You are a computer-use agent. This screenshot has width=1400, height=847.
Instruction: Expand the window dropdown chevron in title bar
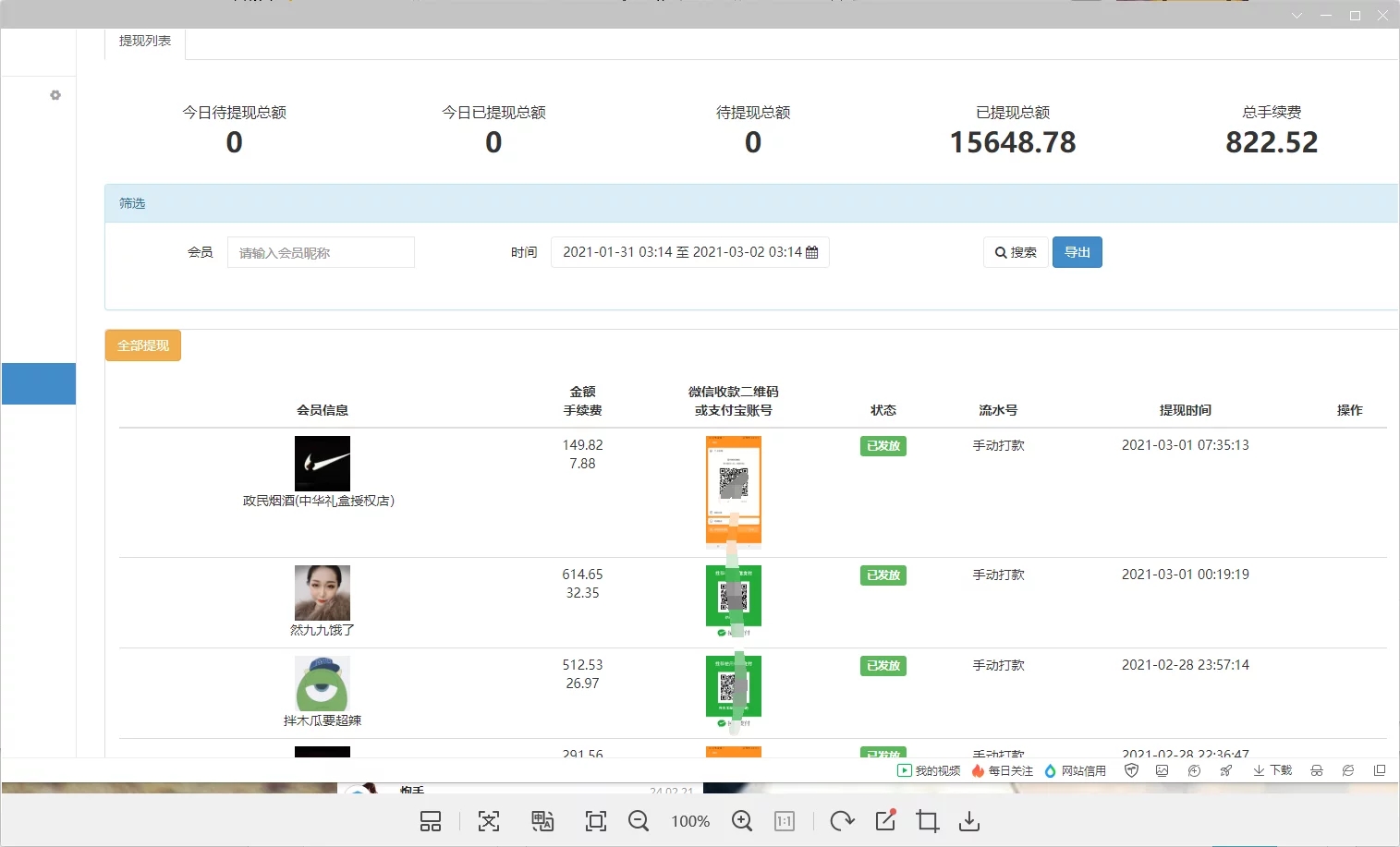coord(1297,16)
